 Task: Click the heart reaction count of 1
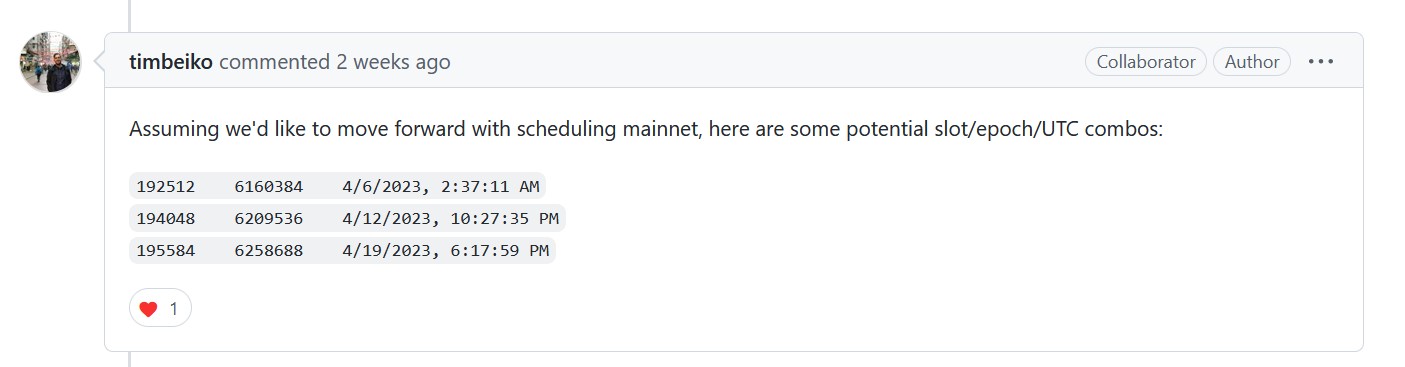[174, 309]
